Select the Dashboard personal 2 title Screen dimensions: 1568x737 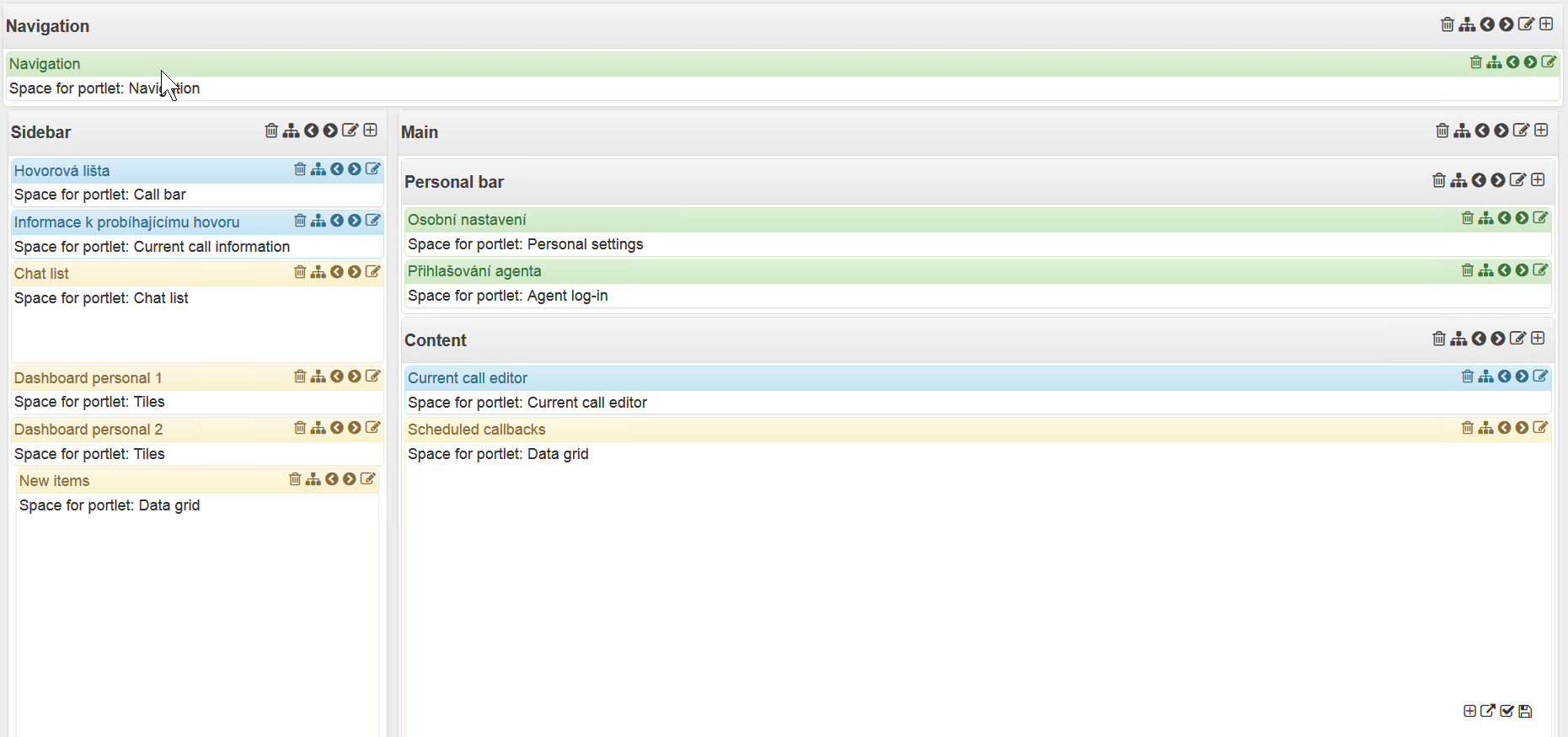coord(88,430)
